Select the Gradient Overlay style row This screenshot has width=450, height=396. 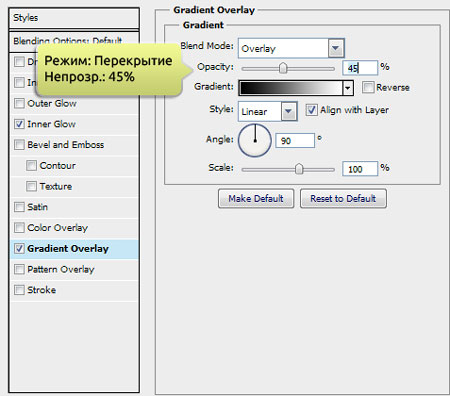75,249
